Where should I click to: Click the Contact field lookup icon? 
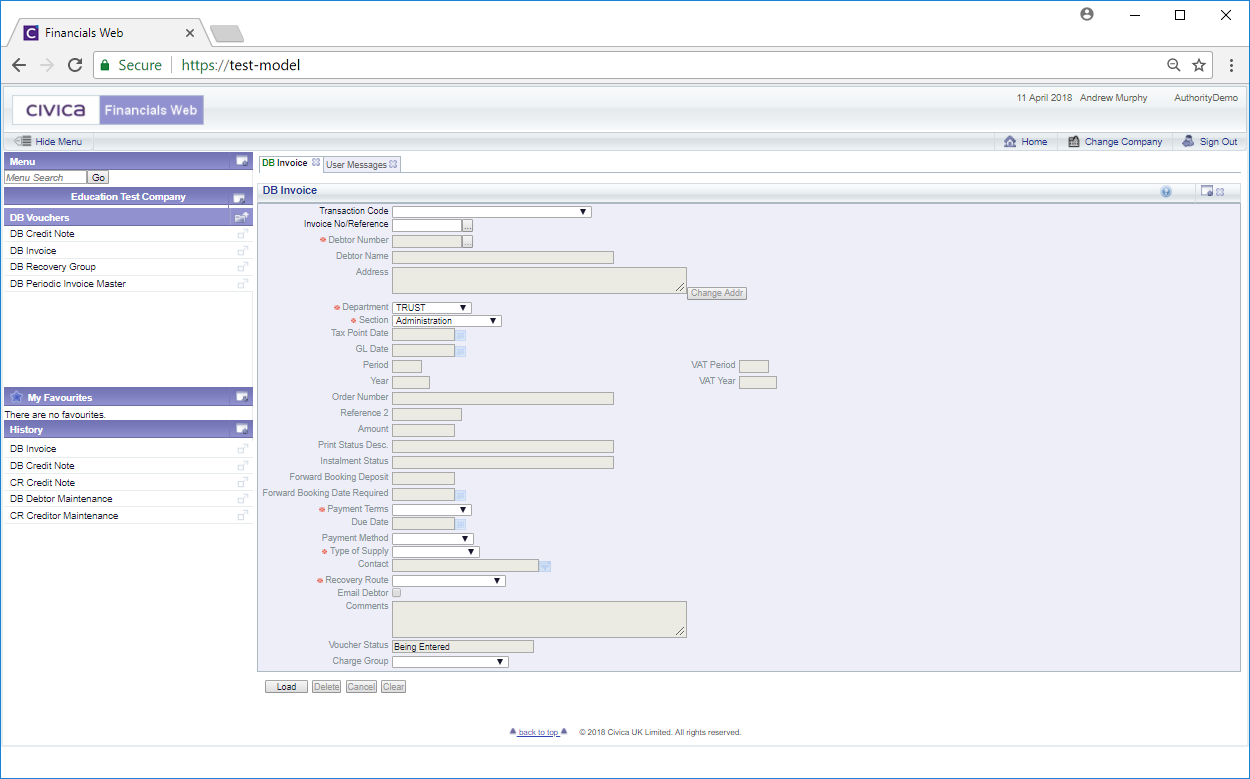click(x=545, y=566)
